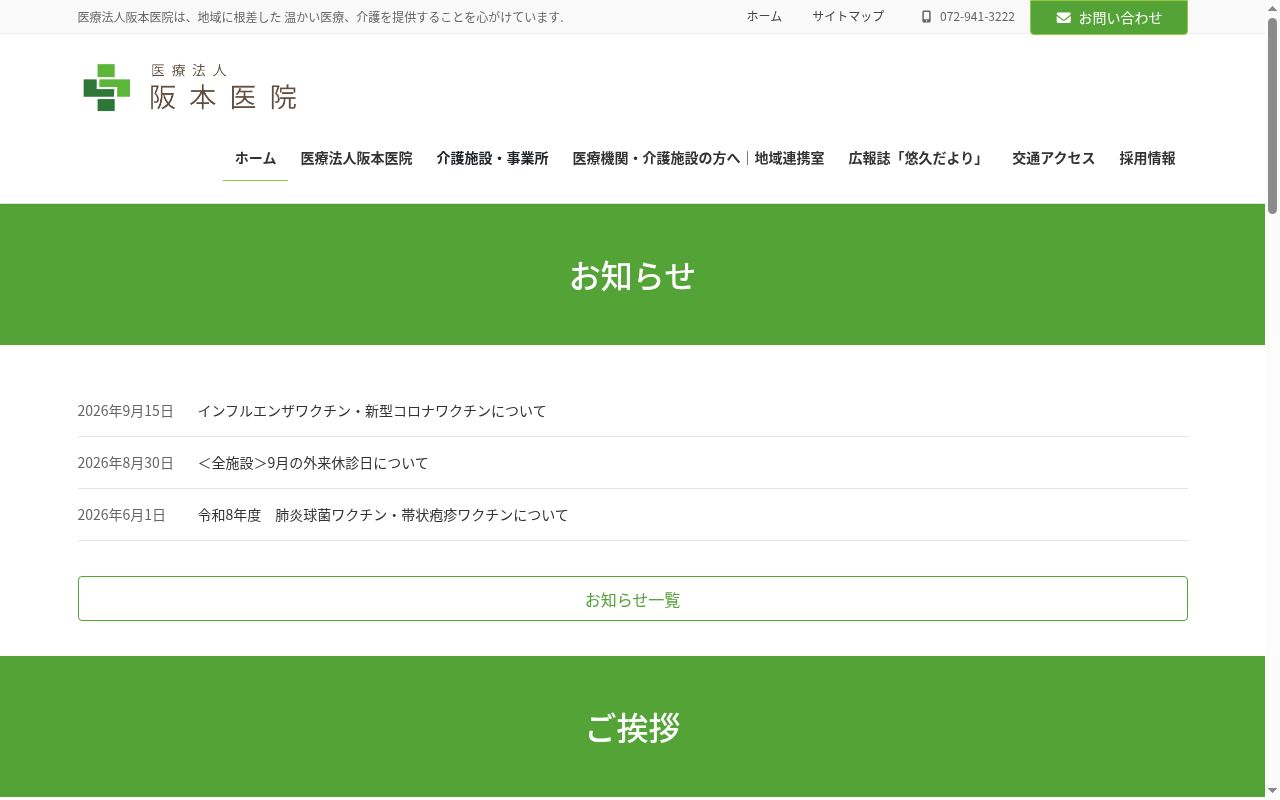This screenshot has height=800, width=1280.
Task: Open インフルエンザワクチン・新型コロナワクチン news item
Action: point(372,411)
